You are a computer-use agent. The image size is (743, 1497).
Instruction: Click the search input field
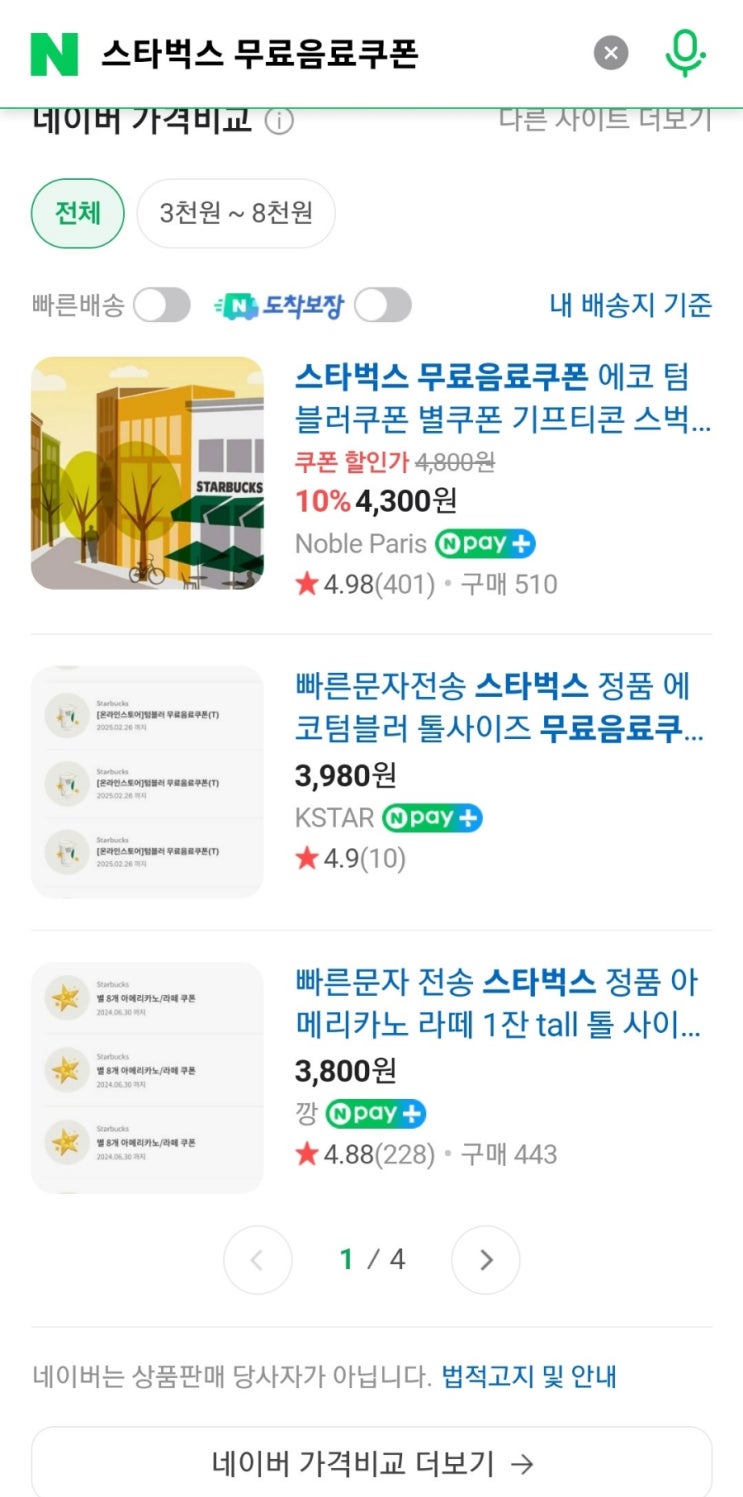pos(330,53)
